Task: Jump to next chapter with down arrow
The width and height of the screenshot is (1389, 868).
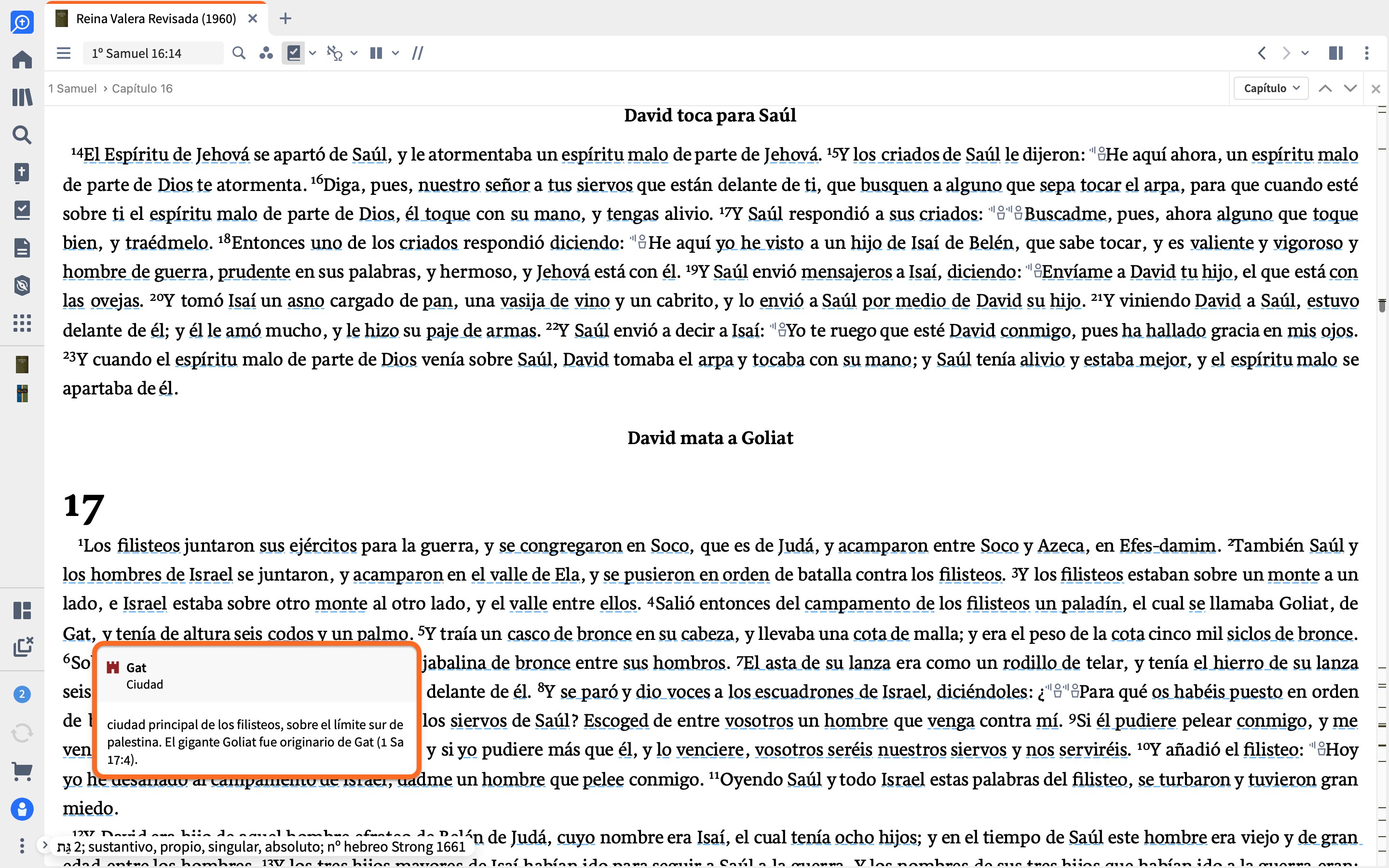Action: (1350, 88)
